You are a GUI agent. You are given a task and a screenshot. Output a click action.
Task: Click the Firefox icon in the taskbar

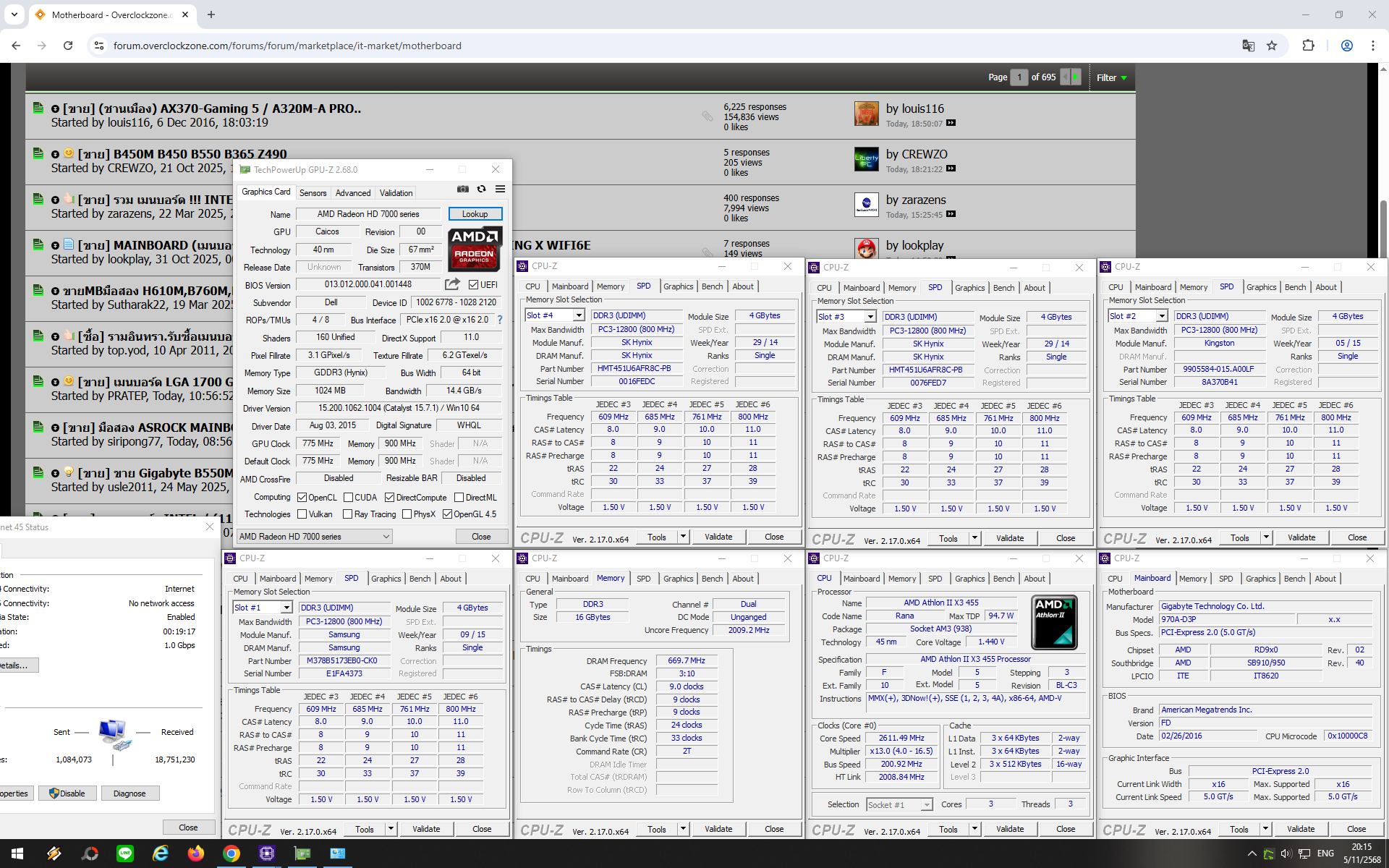(196, 854)
